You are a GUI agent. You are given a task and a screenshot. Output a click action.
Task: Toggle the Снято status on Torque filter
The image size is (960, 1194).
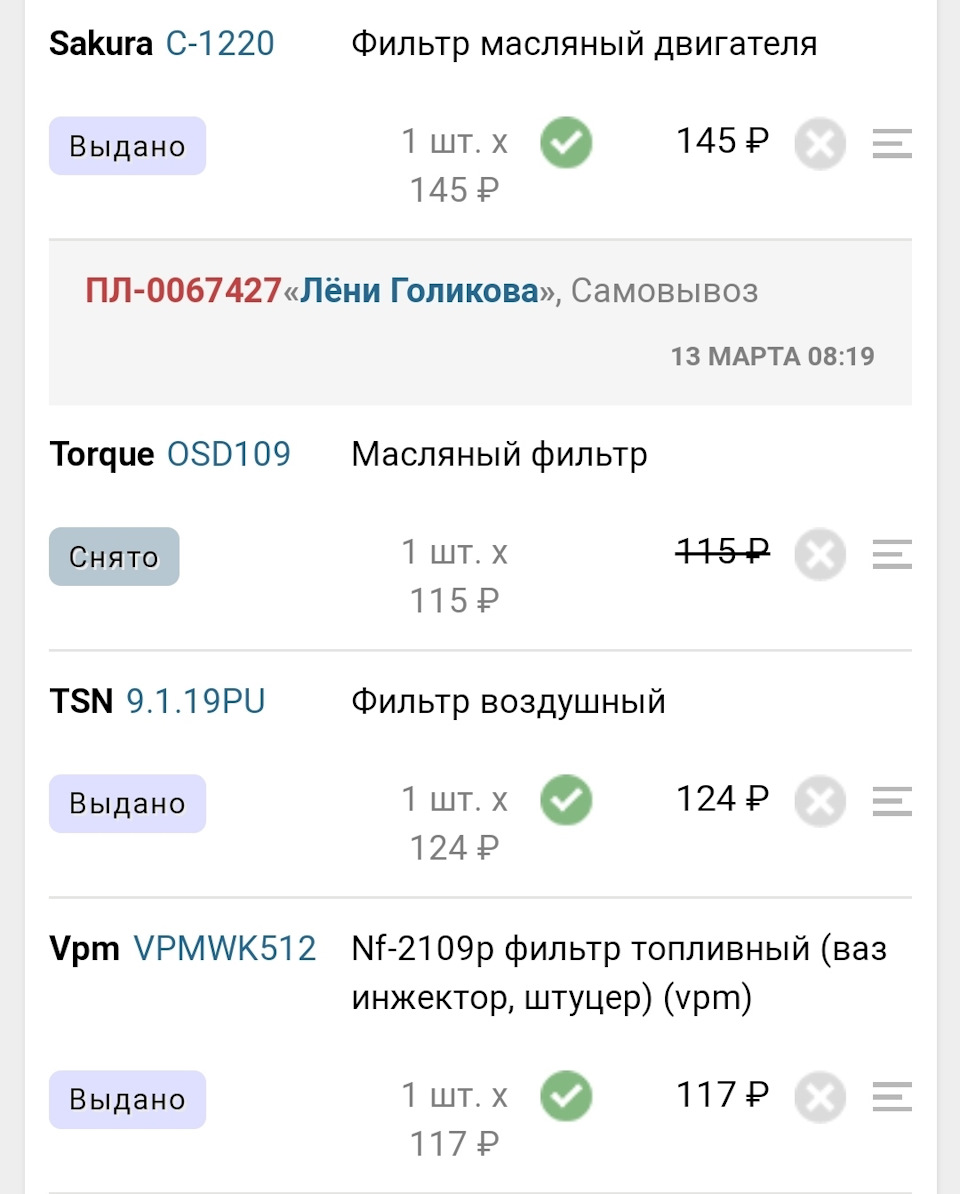tap(114, 557)
